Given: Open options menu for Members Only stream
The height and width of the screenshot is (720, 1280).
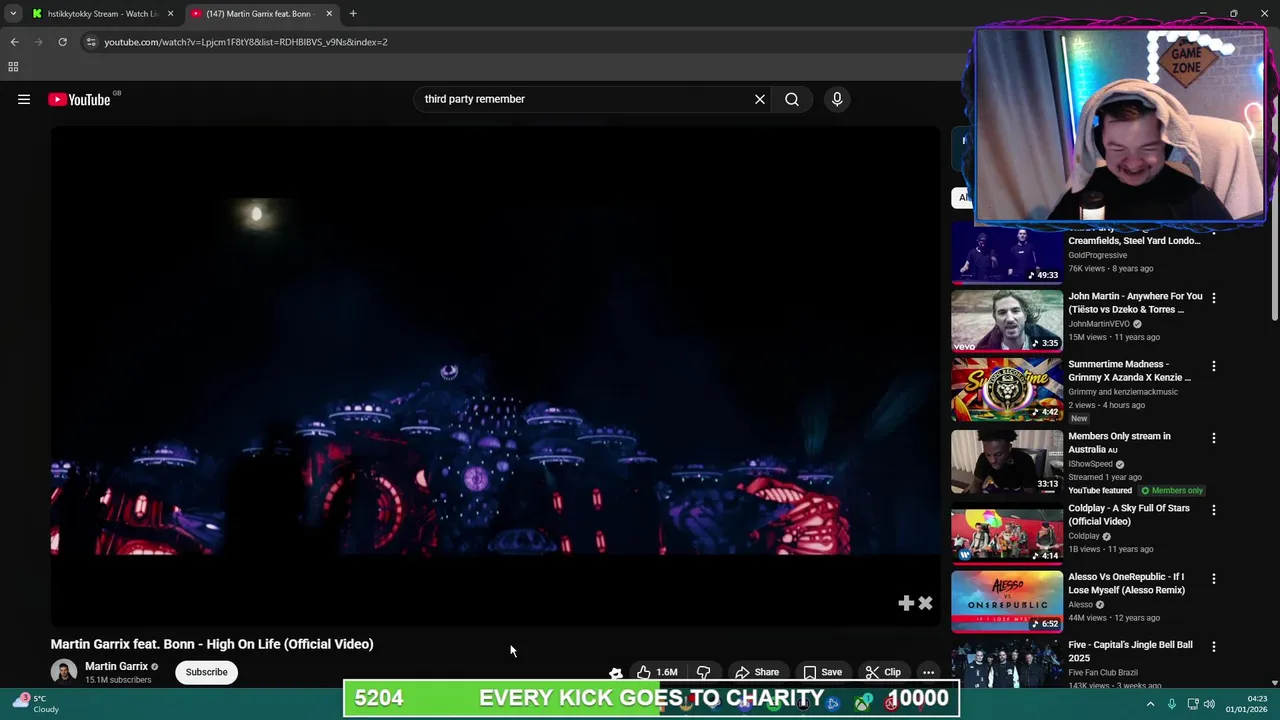Looking at the screenshot, I should pos(1214,438).
